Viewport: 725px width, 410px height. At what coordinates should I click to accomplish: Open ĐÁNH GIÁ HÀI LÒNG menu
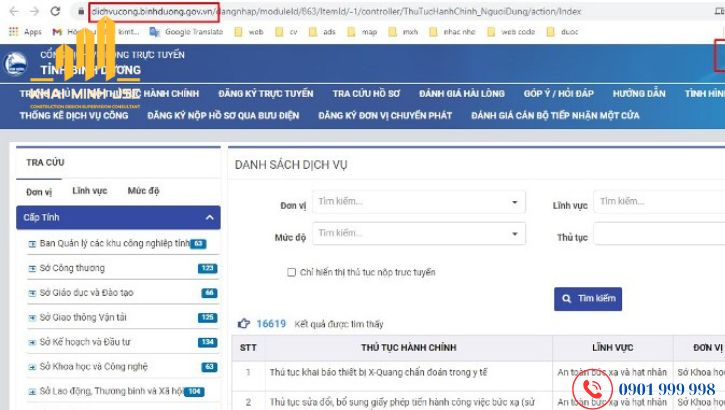462,94
